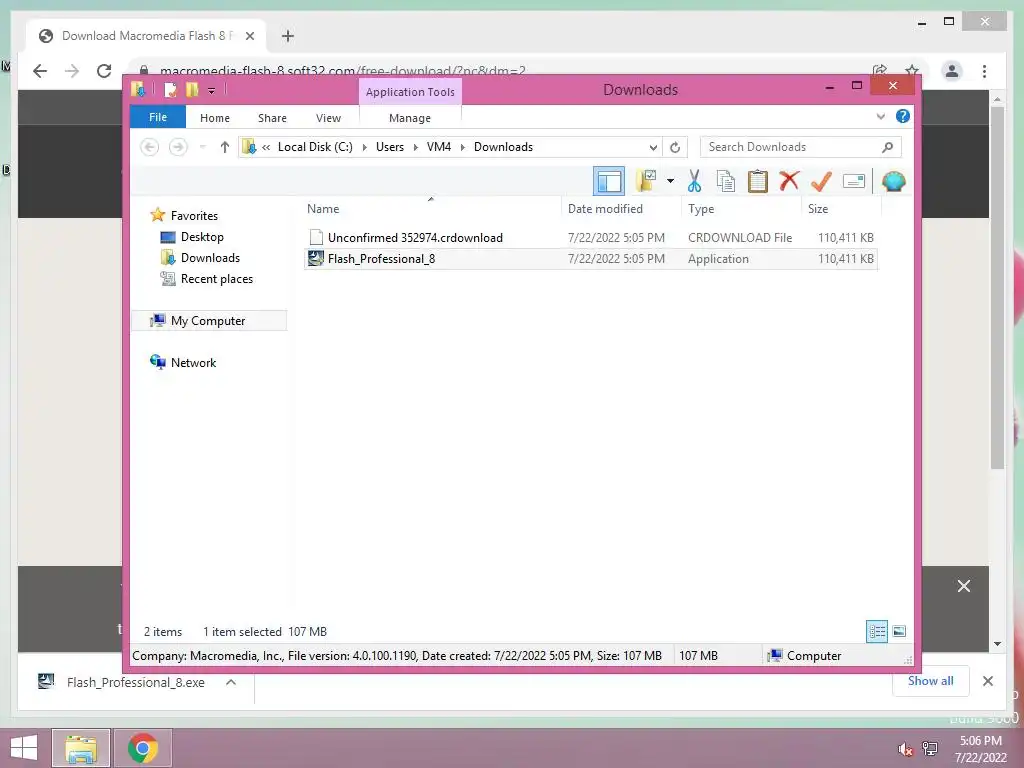Click the Copy toolbar icon
This screenshot has width=1024, height=768.
coord(726,182)
